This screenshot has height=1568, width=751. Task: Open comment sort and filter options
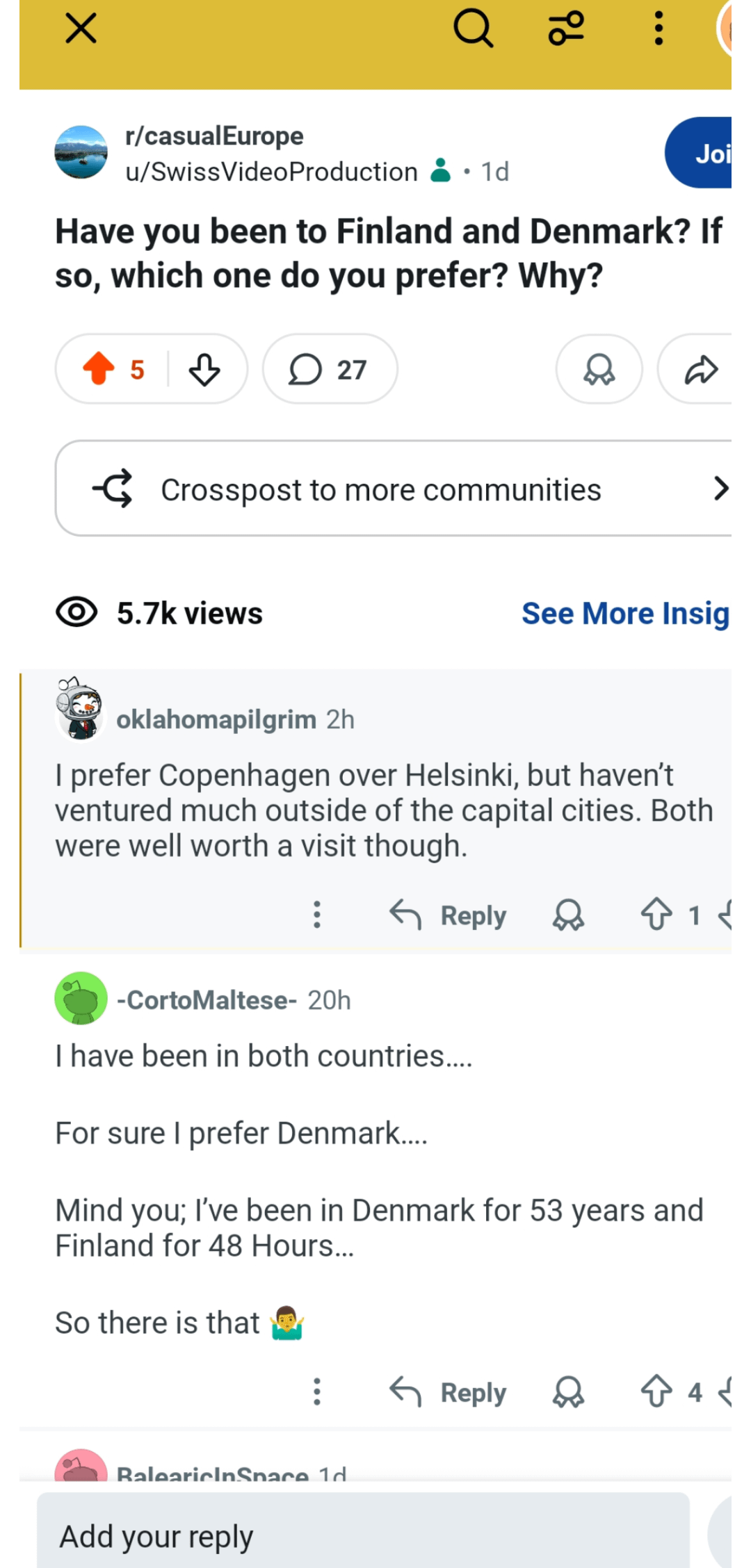(x=566, y=29)
